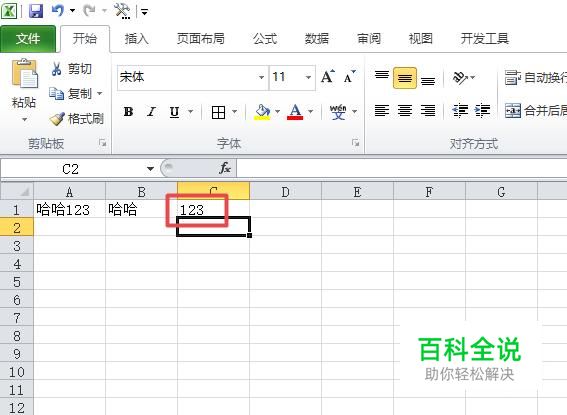Switch to the 审阅 tab
This screenshot has width=567, height=415.
point(368,38)
